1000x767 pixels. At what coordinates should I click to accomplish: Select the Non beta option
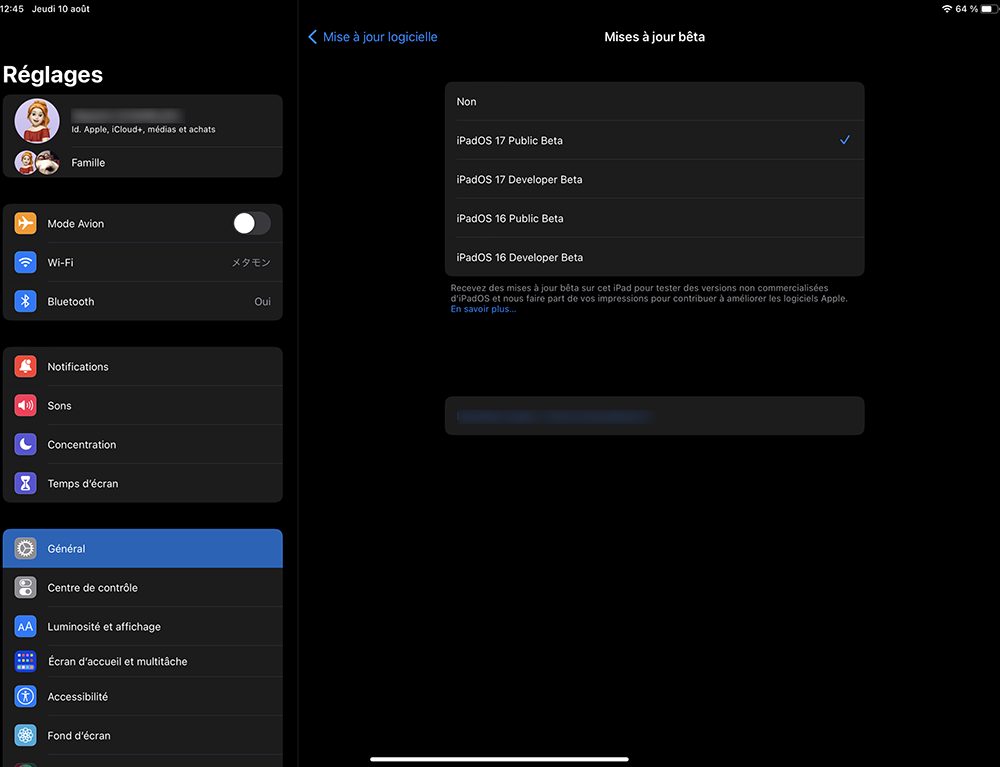[655, 101]
